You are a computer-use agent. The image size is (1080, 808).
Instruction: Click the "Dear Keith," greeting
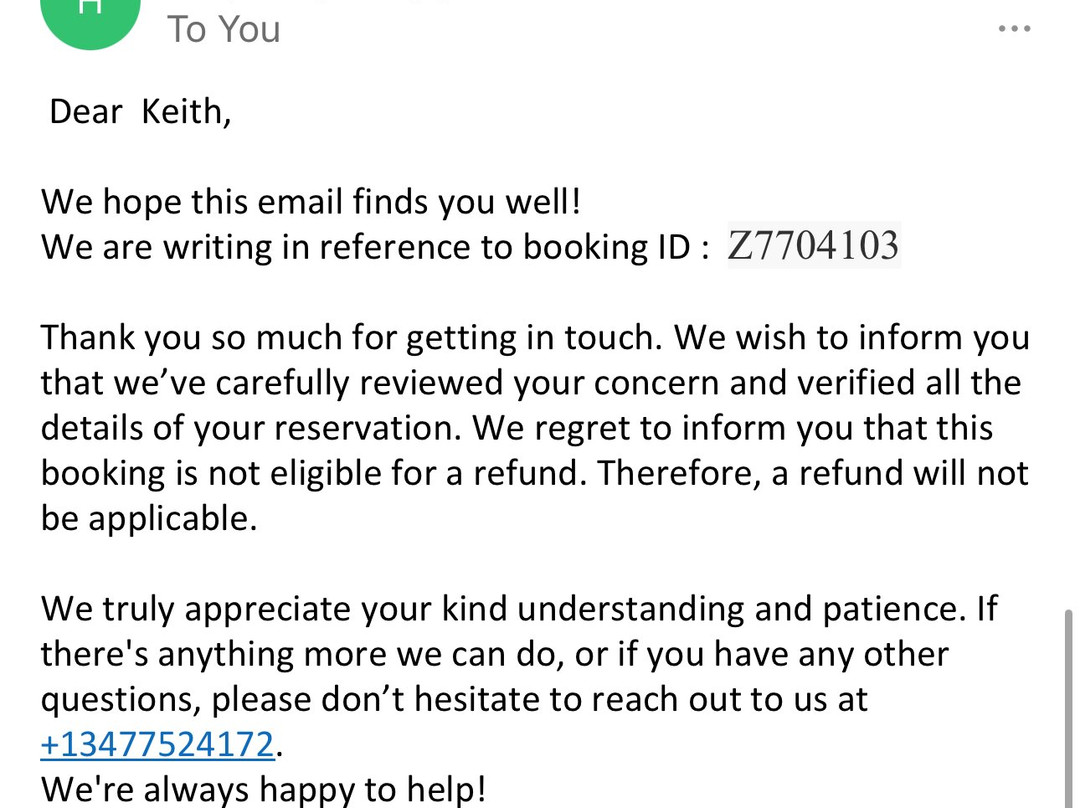pos(140,112)
